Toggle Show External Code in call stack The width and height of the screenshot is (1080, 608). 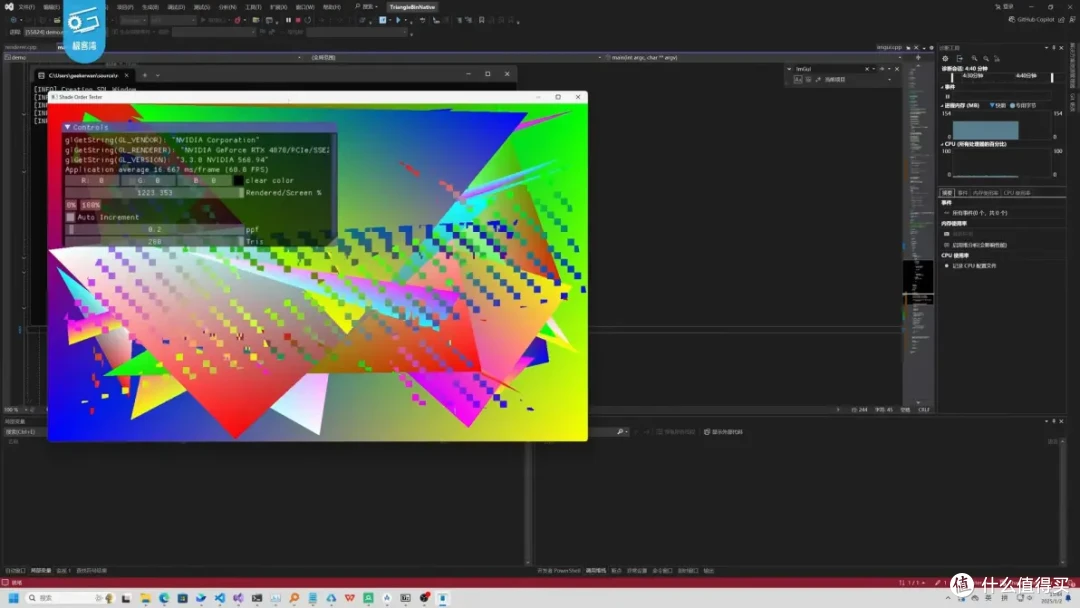pos(723,432)
